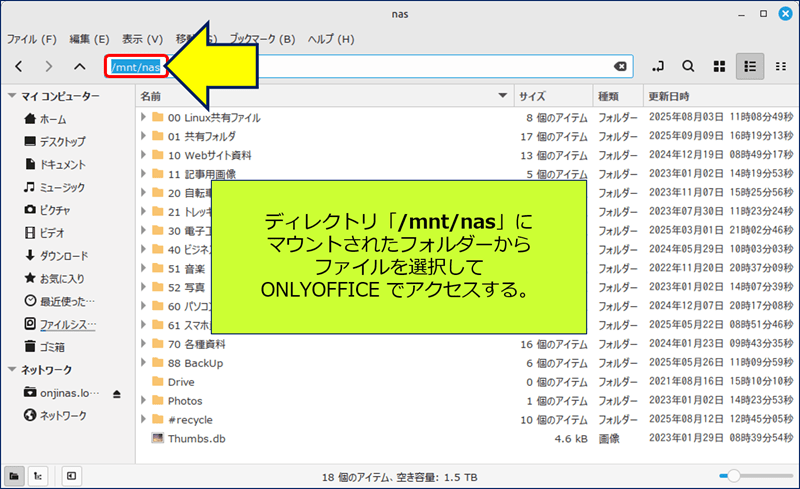The width and height of the screenshot is (800, 489).
Task: Sort by the 更新日時 column header
Action: pos(668,96)
